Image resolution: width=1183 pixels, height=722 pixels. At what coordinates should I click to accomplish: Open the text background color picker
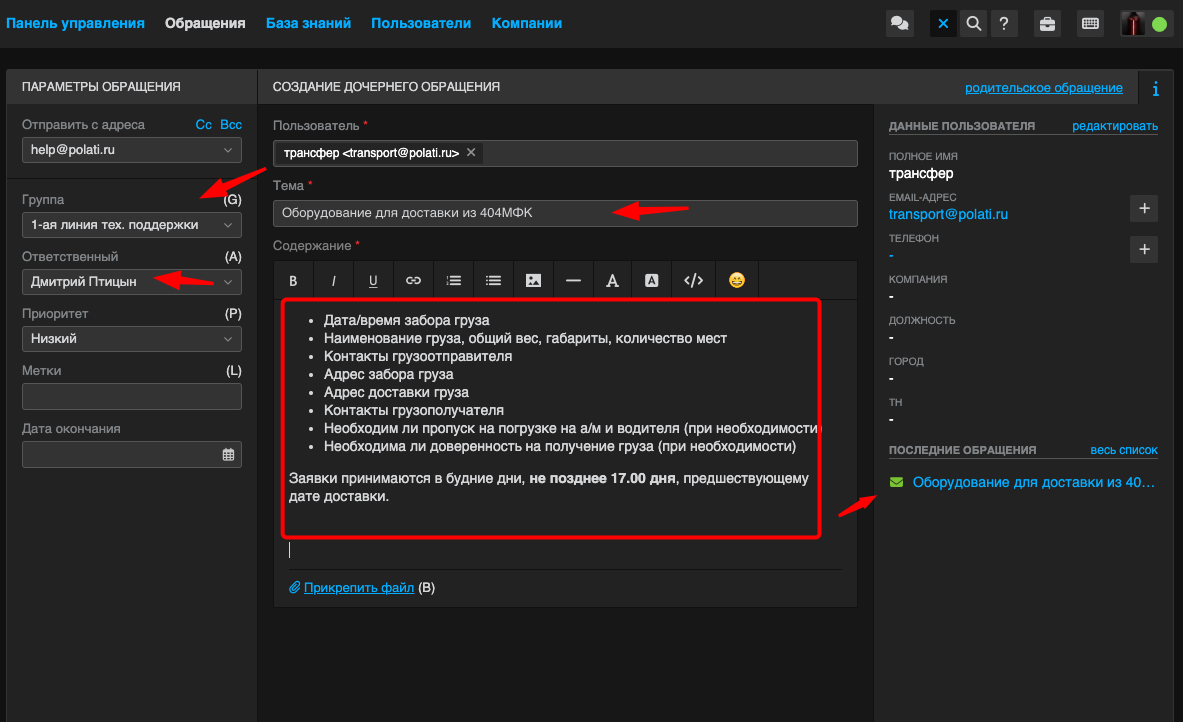651,281
